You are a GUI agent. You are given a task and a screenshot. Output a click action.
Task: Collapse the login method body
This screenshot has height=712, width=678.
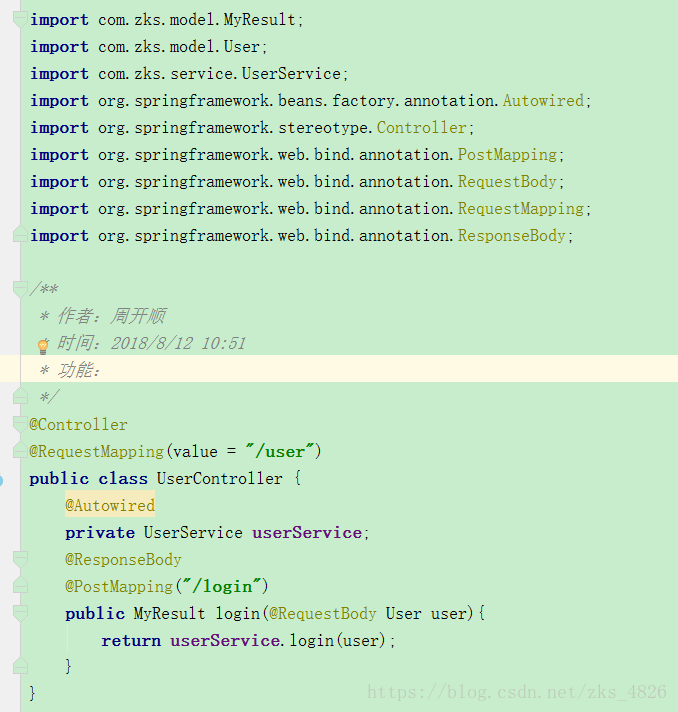point(20,613)
